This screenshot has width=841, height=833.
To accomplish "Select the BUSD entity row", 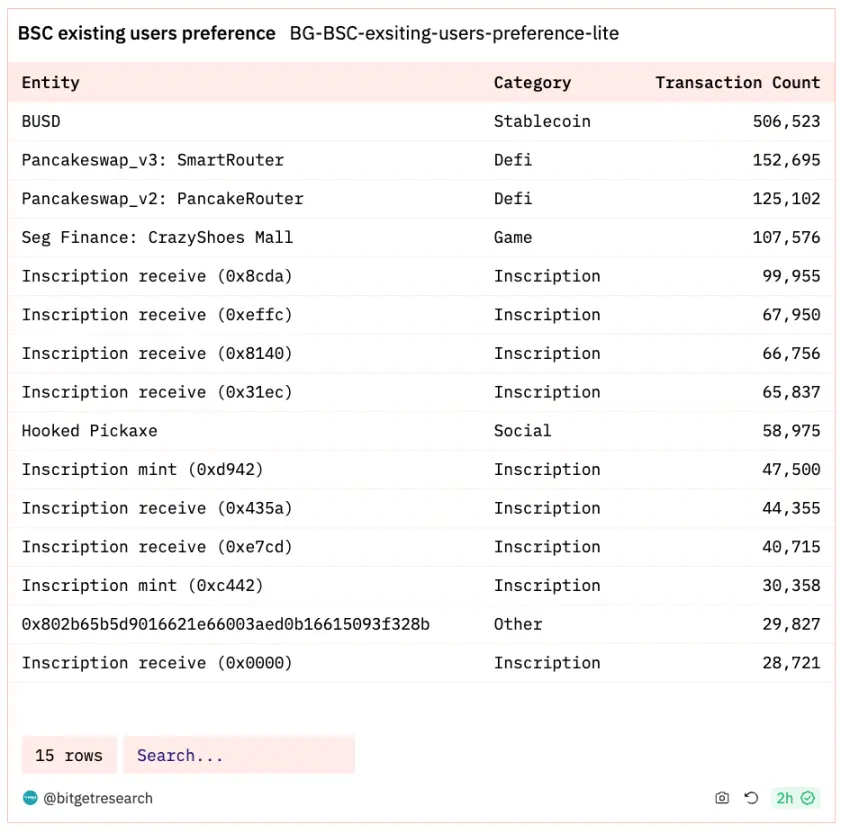I will [421, 121].
